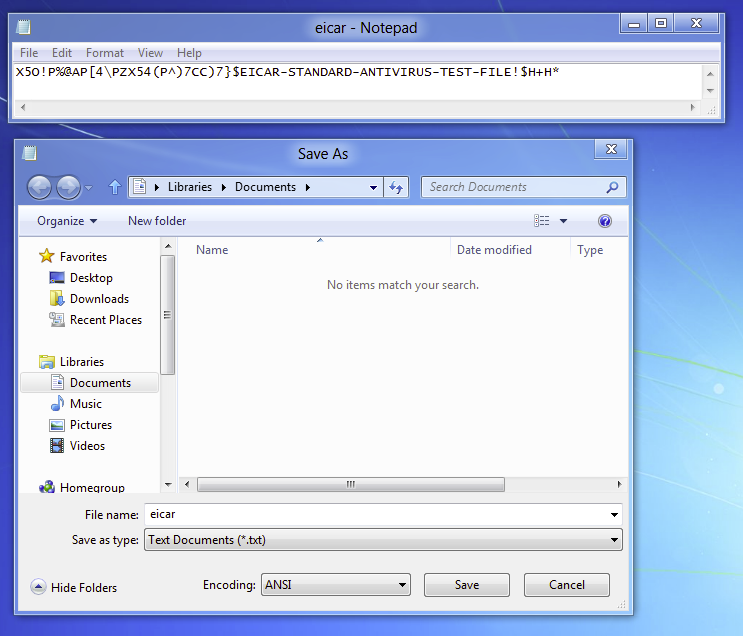Open the Organize menu
The width and height of the screenshot is (743, 636).
coord(67,221)
